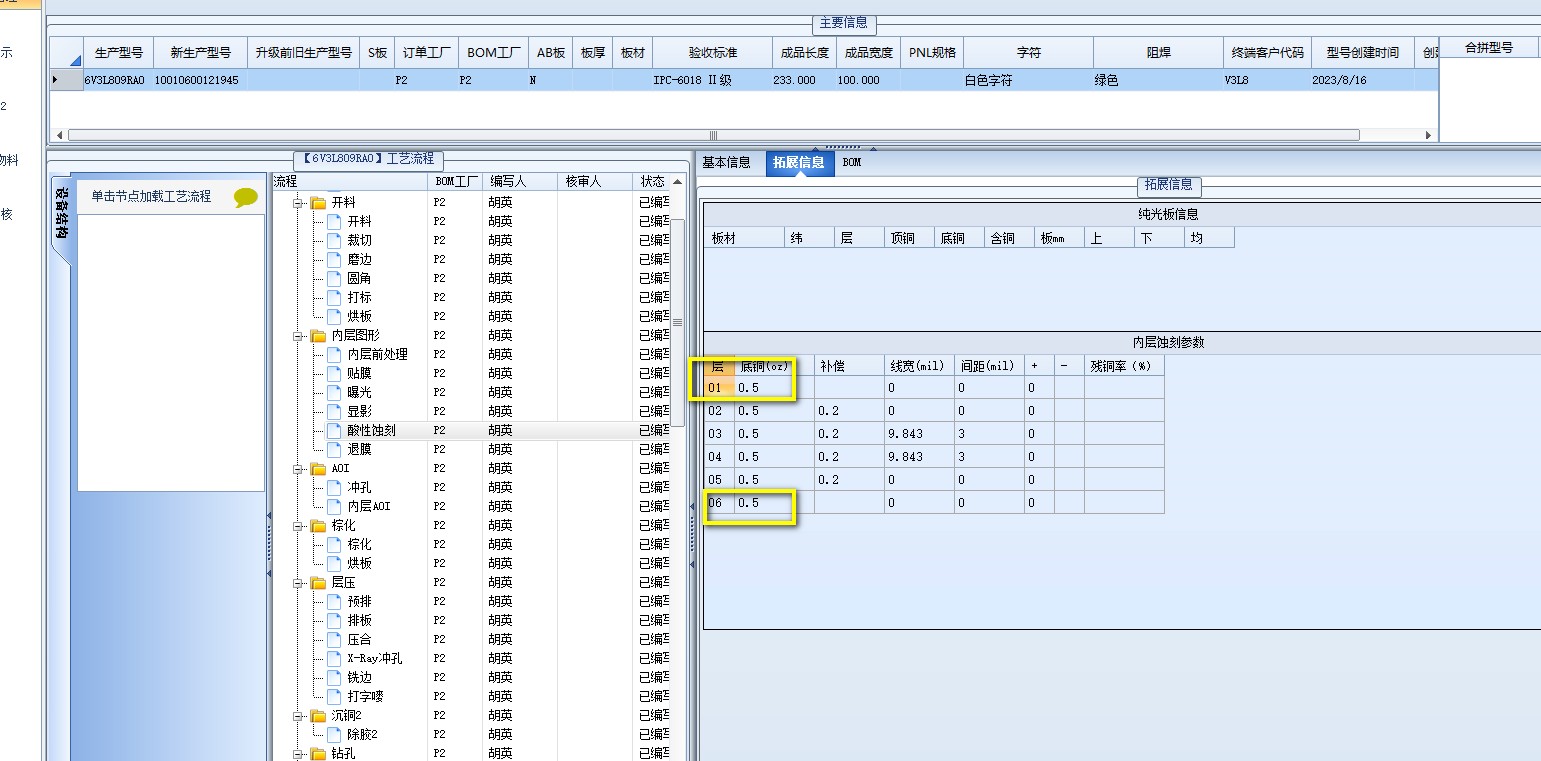
Task: Click the document icon beside 退膜
Action: [x=334, y=450]
